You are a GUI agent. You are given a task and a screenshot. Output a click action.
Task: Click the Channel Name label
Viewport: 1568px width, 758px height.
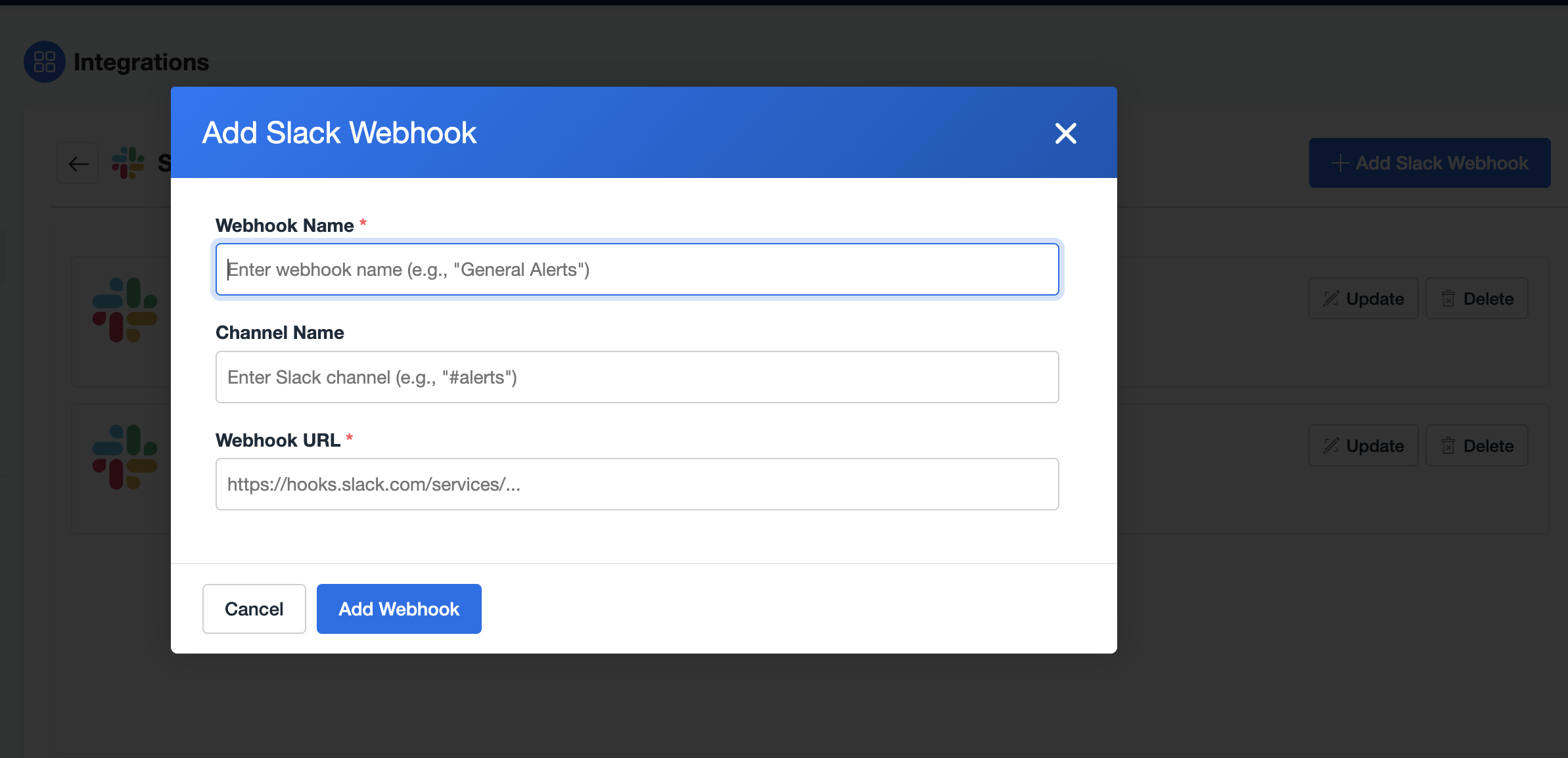tap(280, 332)
